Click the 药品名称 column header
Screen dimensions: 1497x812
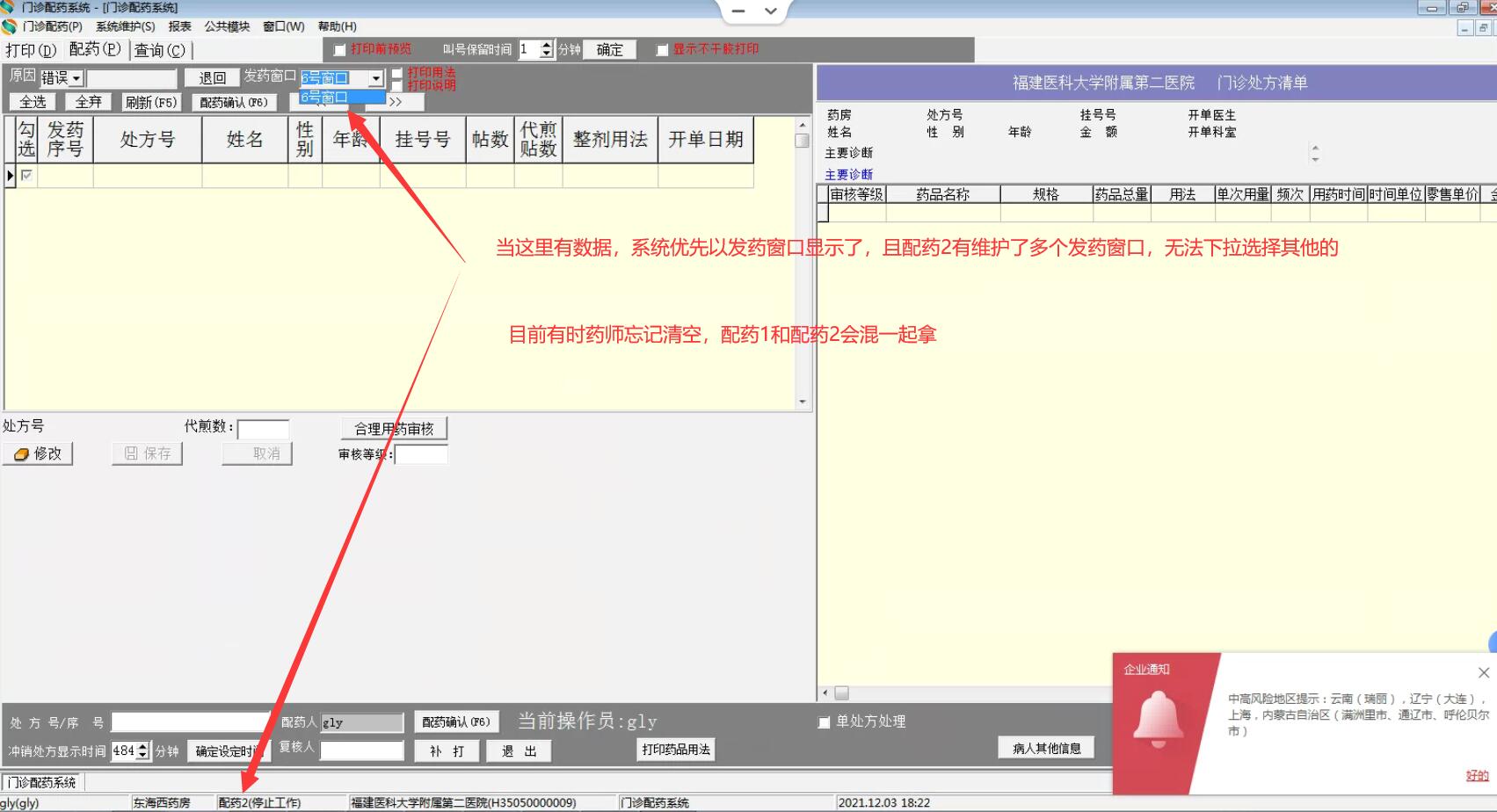point(942,194)
